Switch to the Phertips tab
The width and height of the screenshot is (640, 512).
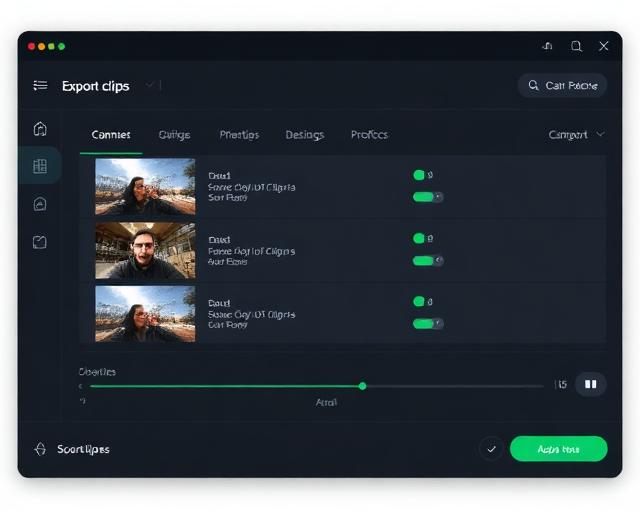click(239, 135)
